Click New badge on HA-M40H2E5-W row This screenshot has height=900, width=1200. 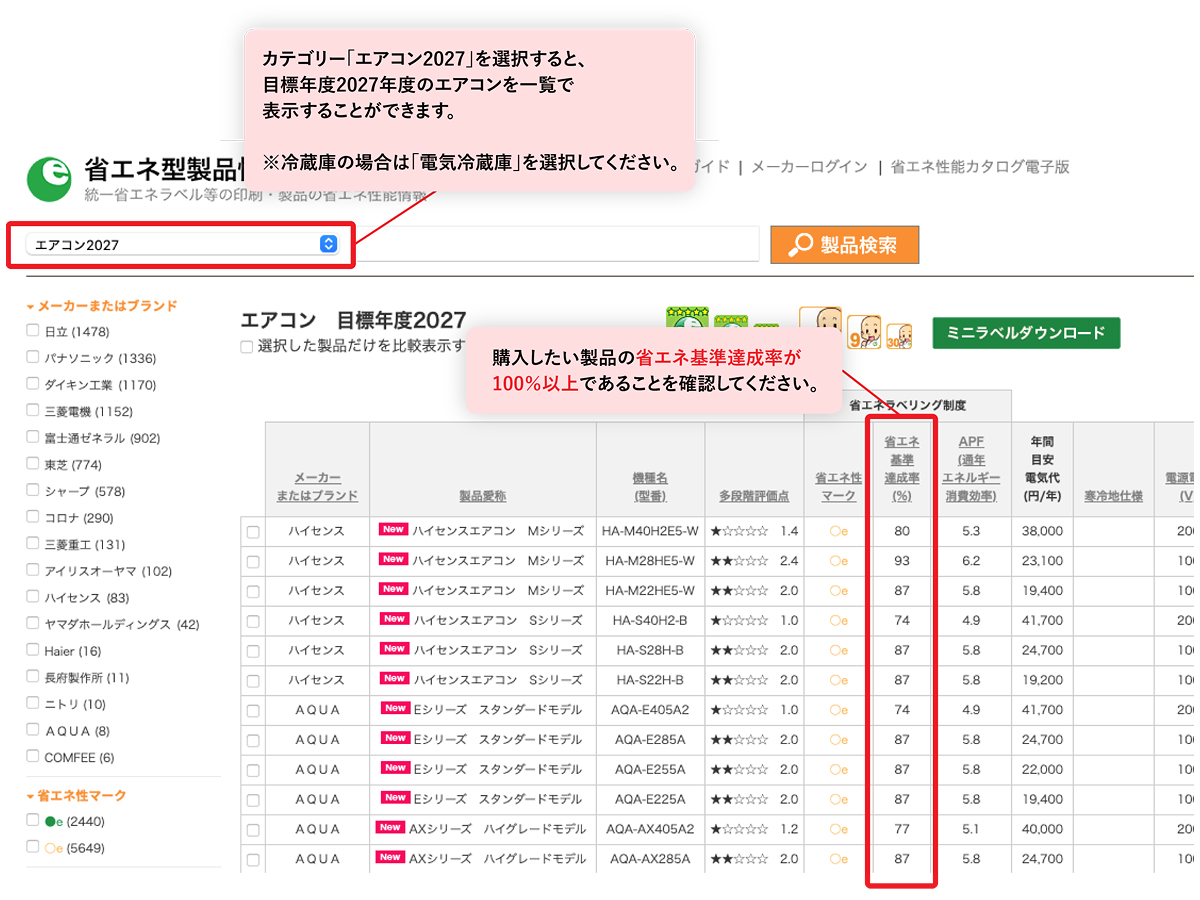(393, 529)
